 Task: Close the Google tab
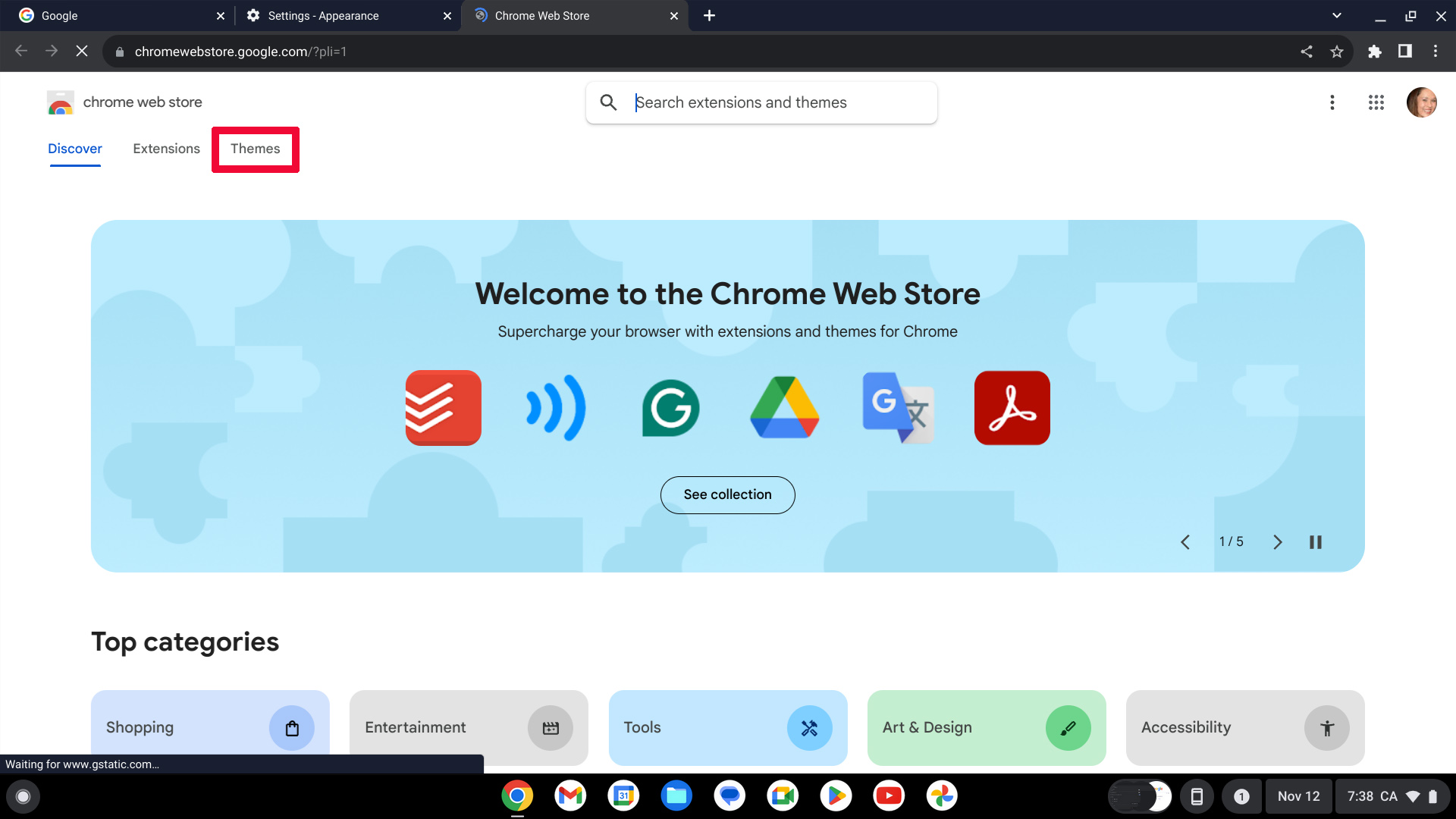221,15
